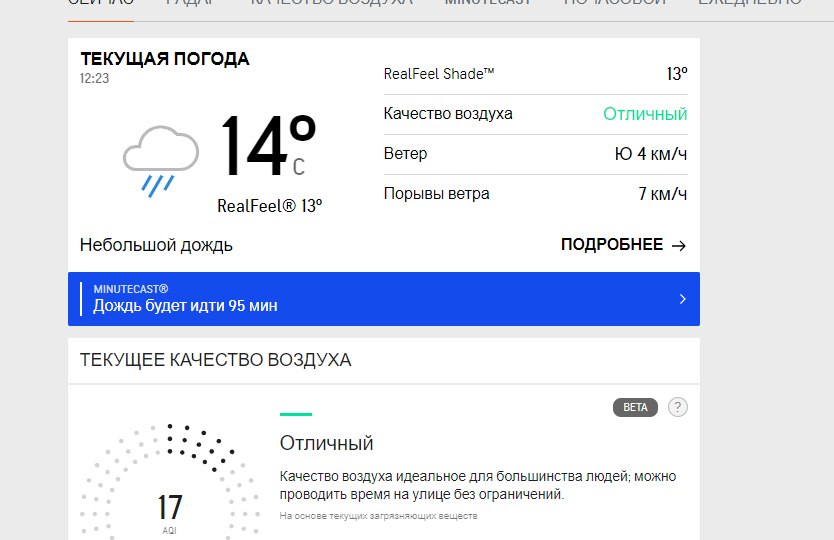Click the 'RealFeel Shade™' label
Image resolution: width=834 pixels, height=540 pixels.
click(439, 74)
